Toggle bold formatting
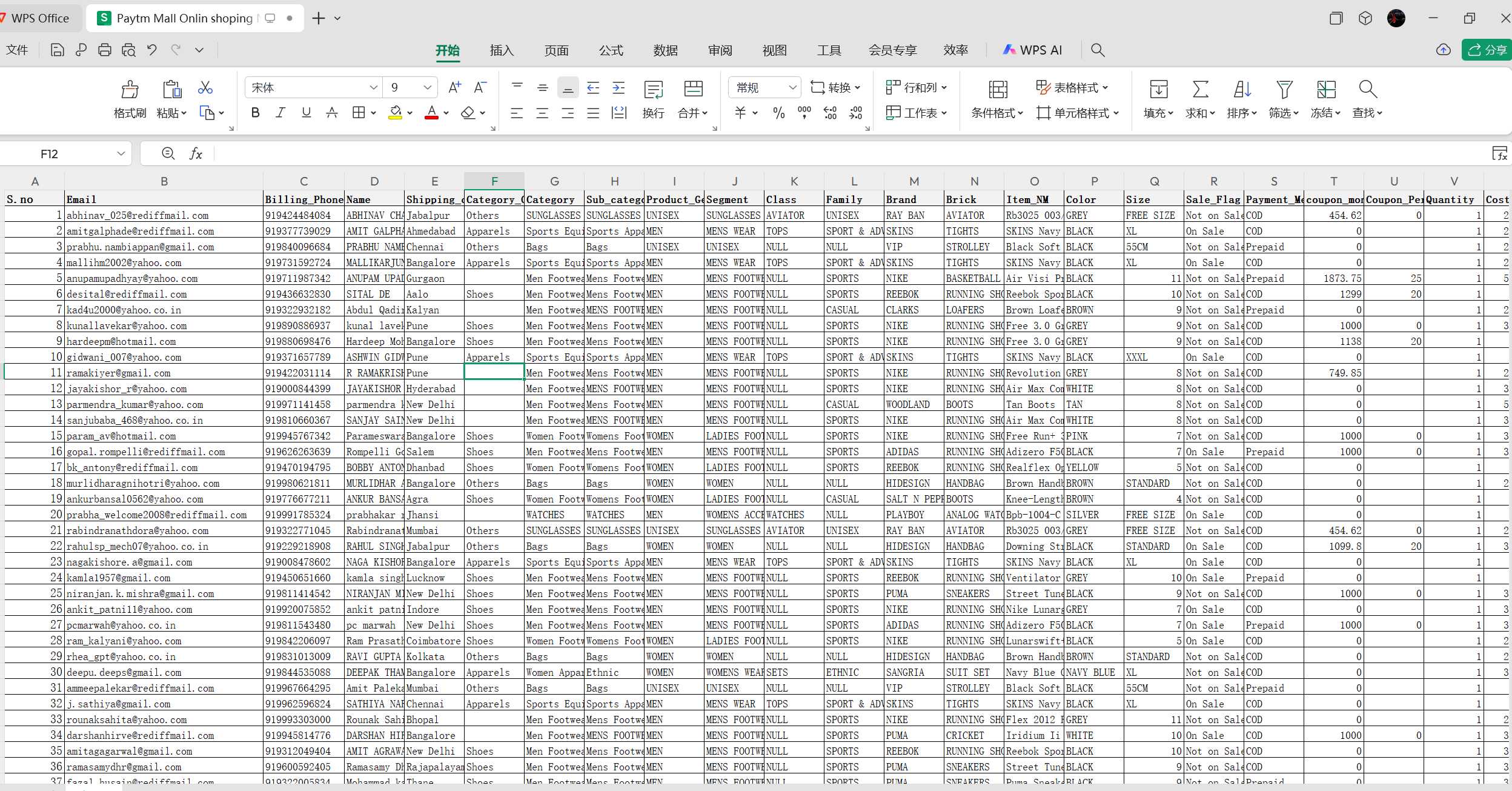 pyautogui.click(x=256, y=113)
